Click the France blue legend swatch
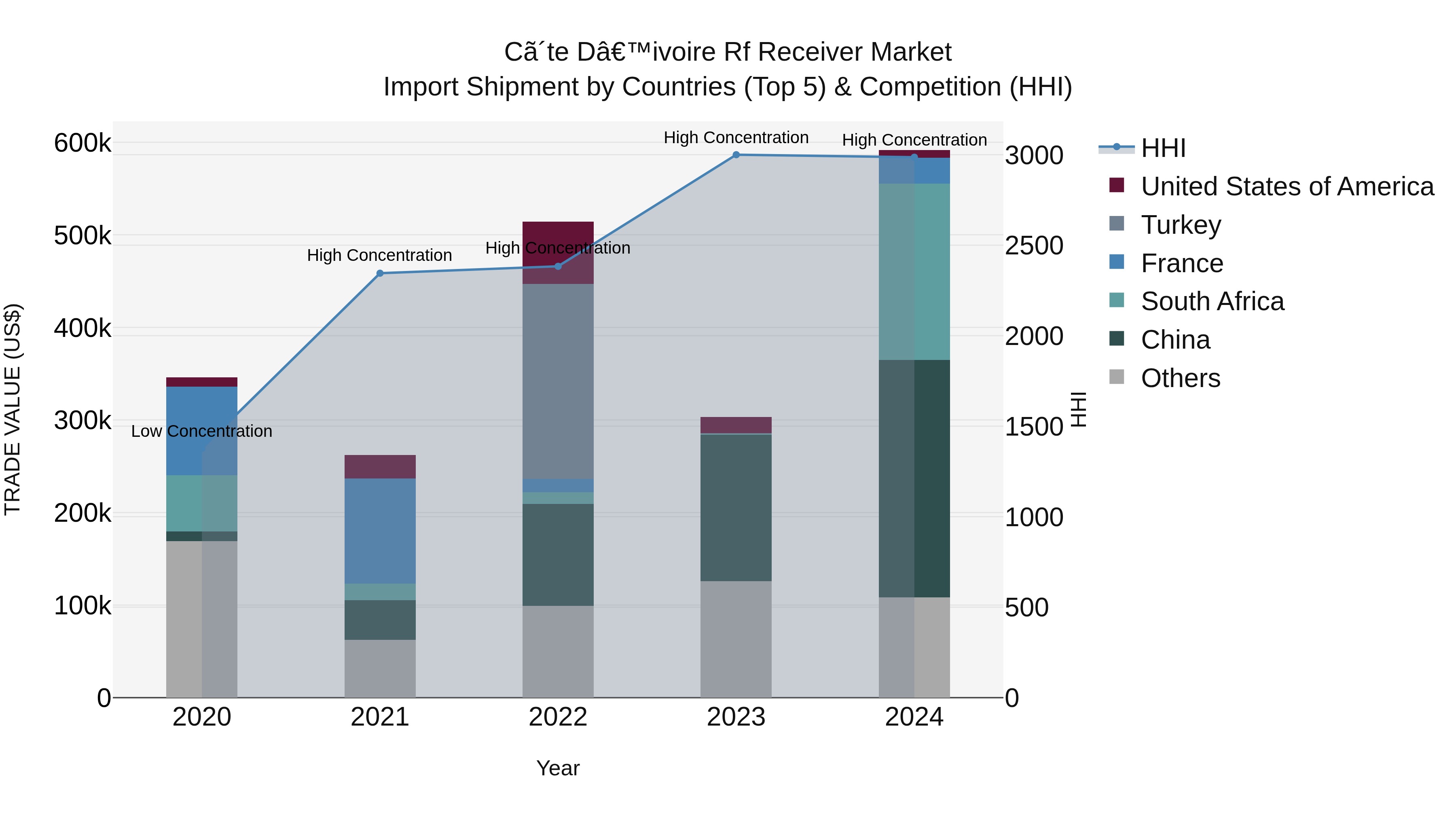Image resolution: width=1456 pixels, height=819 pixels. tap(1116, 262)
